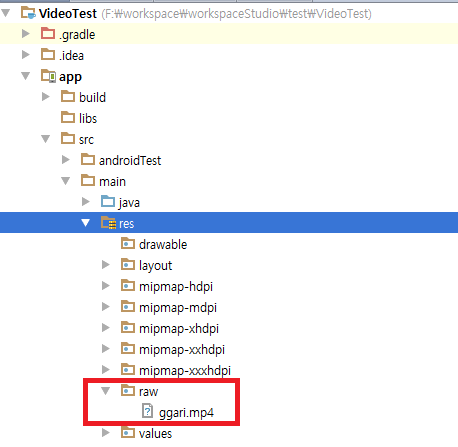Expand the mipmap-xxxhdpi folder arrow

[106, 369]
